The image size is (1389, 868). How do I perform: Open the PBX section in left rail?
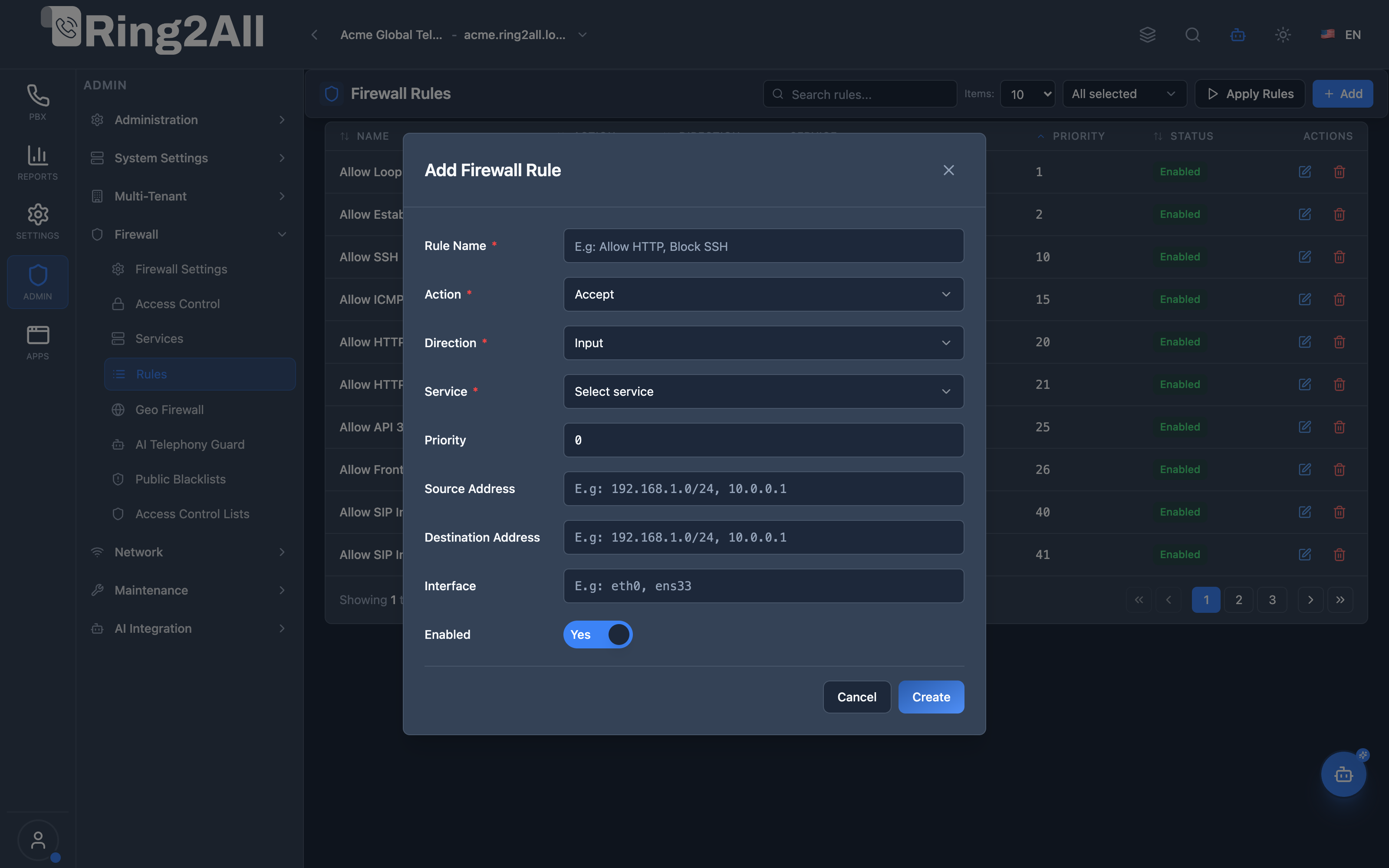(37, 102)
